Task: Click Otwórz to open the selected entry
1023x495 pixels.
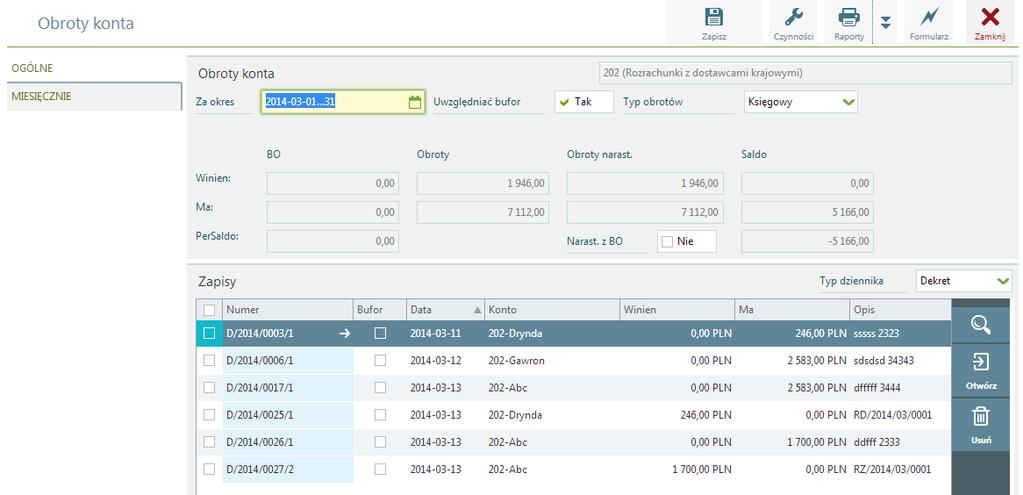Action: 981,370
